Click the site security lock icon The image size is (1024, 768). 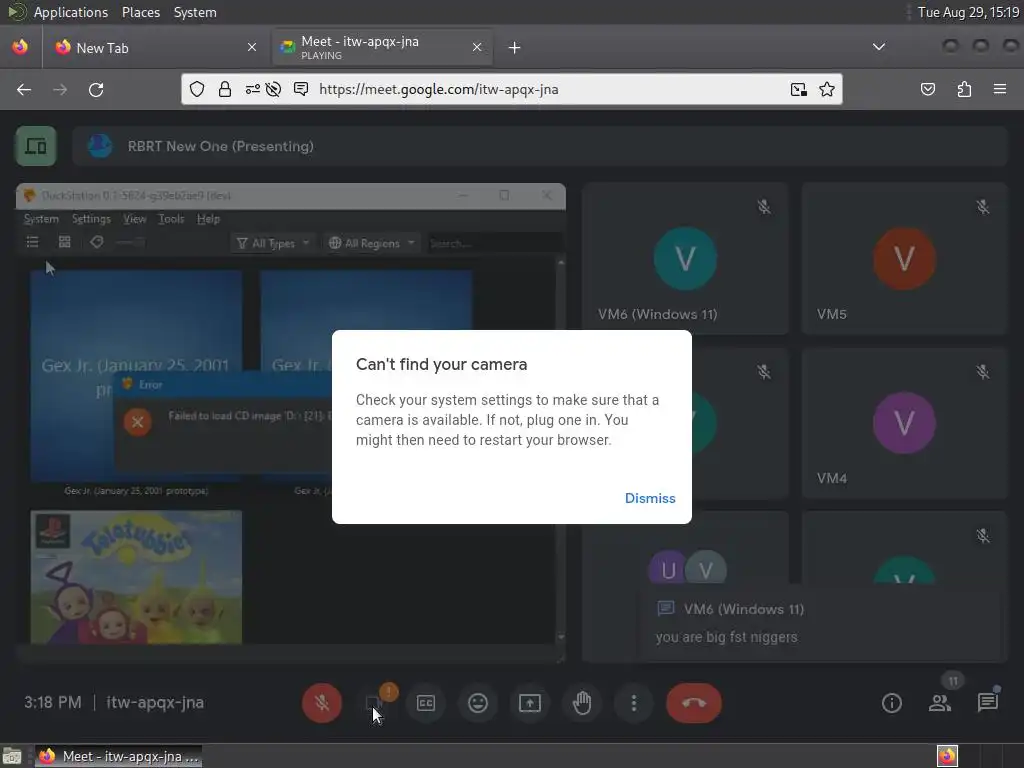225,89
